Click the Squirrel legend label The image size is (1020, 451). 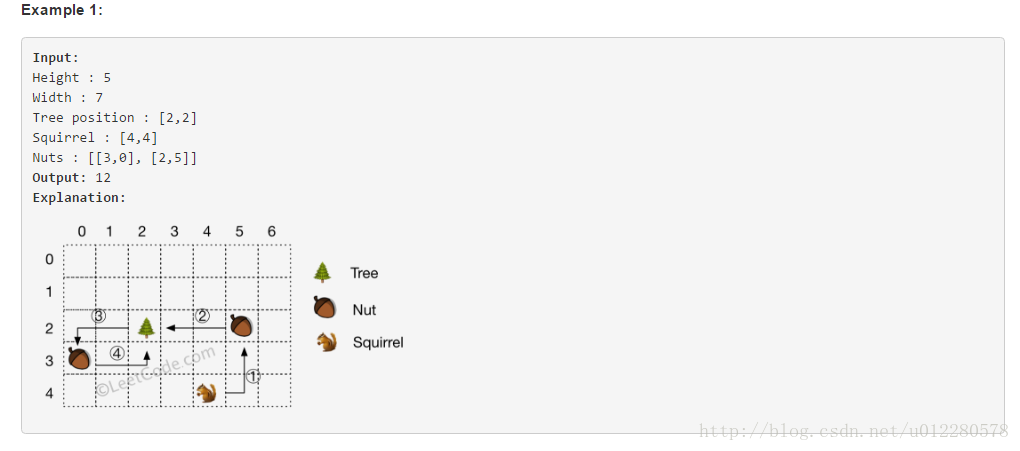point(378,342)
